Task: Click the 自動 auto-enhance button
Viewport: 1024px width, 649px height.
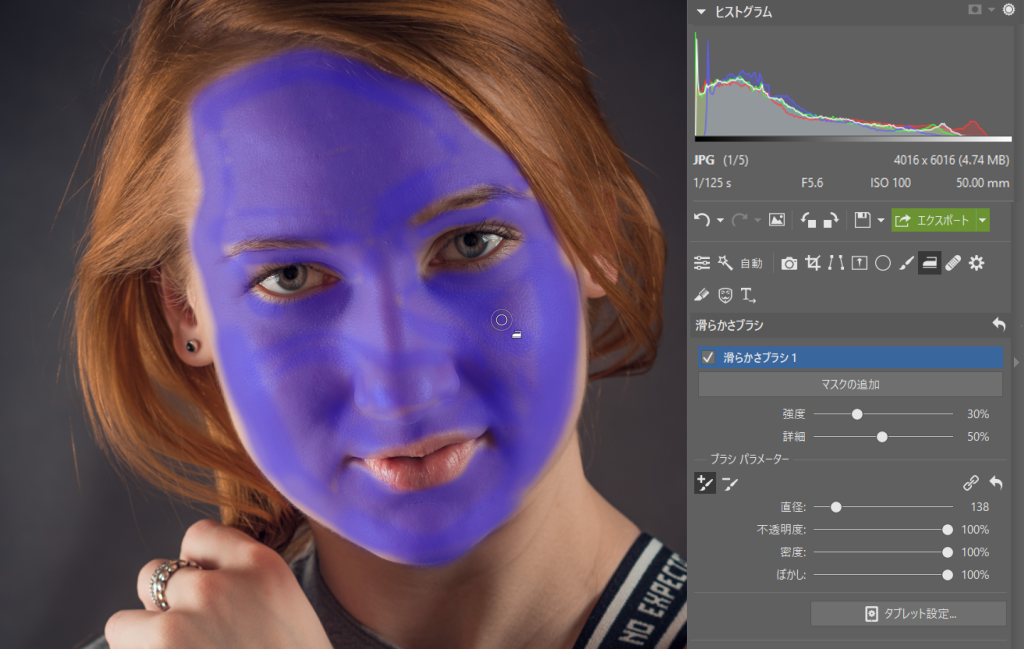Action: click(752, 263)
